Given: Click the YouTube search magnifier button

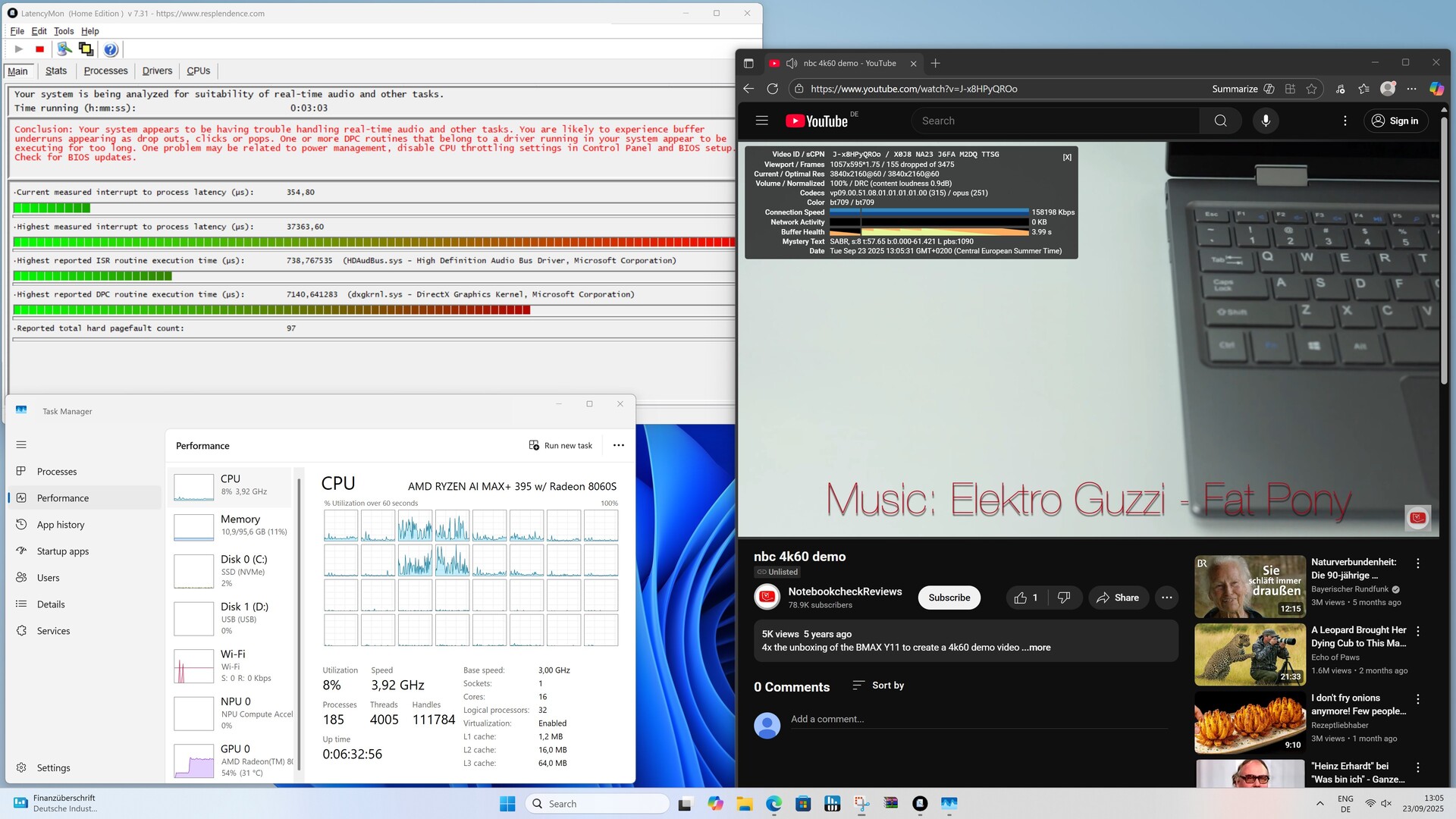Looking at the screenshot, I should pyautogui.click(x=1220, y=121).
